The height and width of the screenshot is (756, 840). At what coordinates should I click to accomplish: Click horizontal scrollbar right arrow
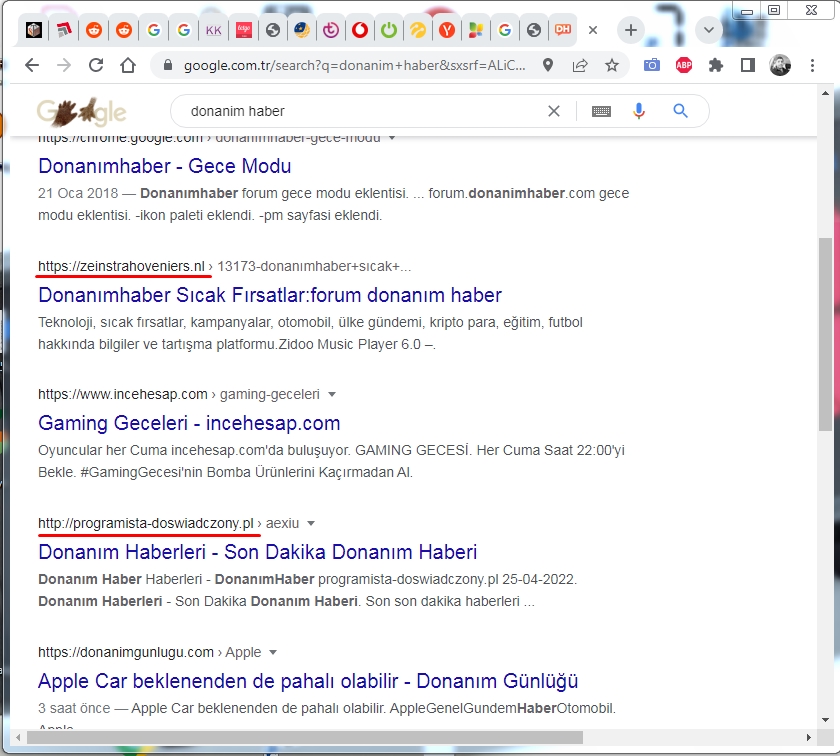click(x=809, y=737)
